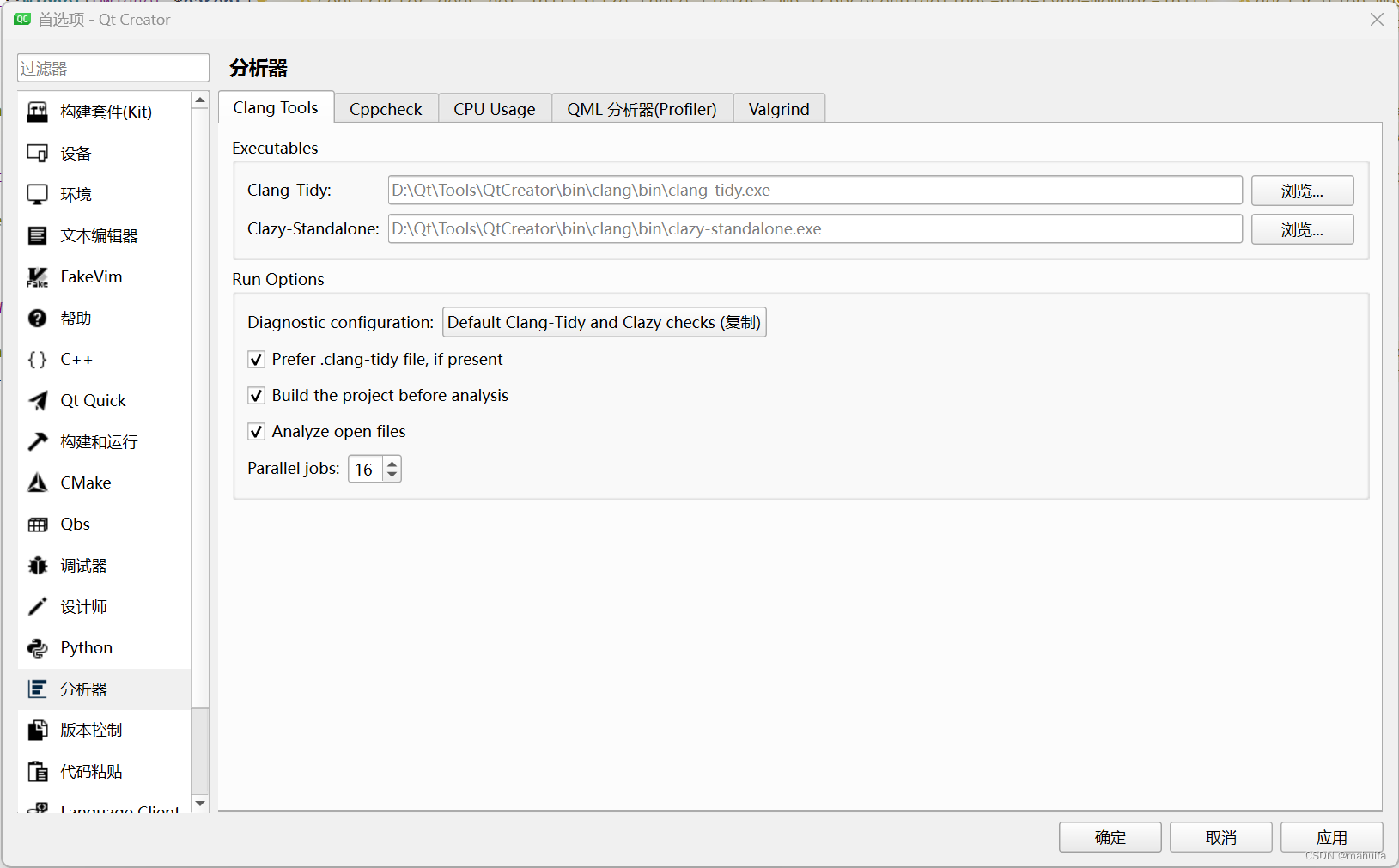Switch to the Clang Tools tab
The image size is (1399, 868).
coord(276,107)
